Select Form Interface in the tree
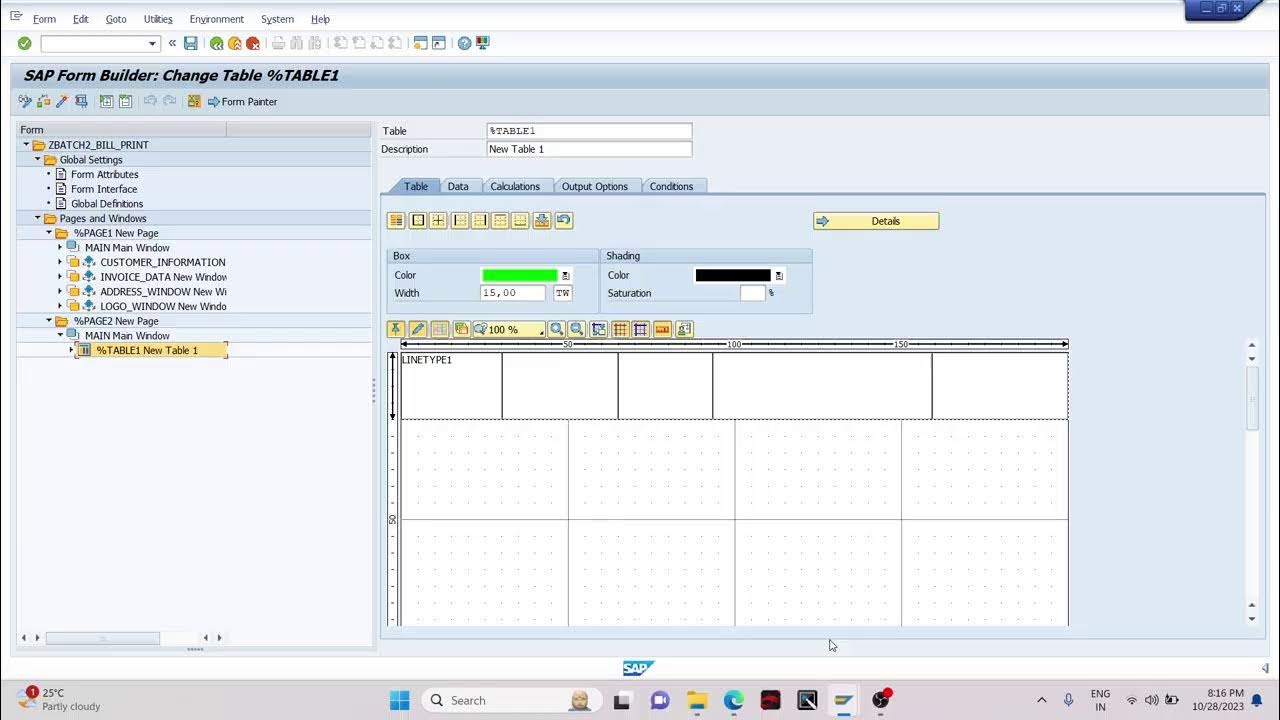Screen dimensions: 1280x720 tap(104, 189)
